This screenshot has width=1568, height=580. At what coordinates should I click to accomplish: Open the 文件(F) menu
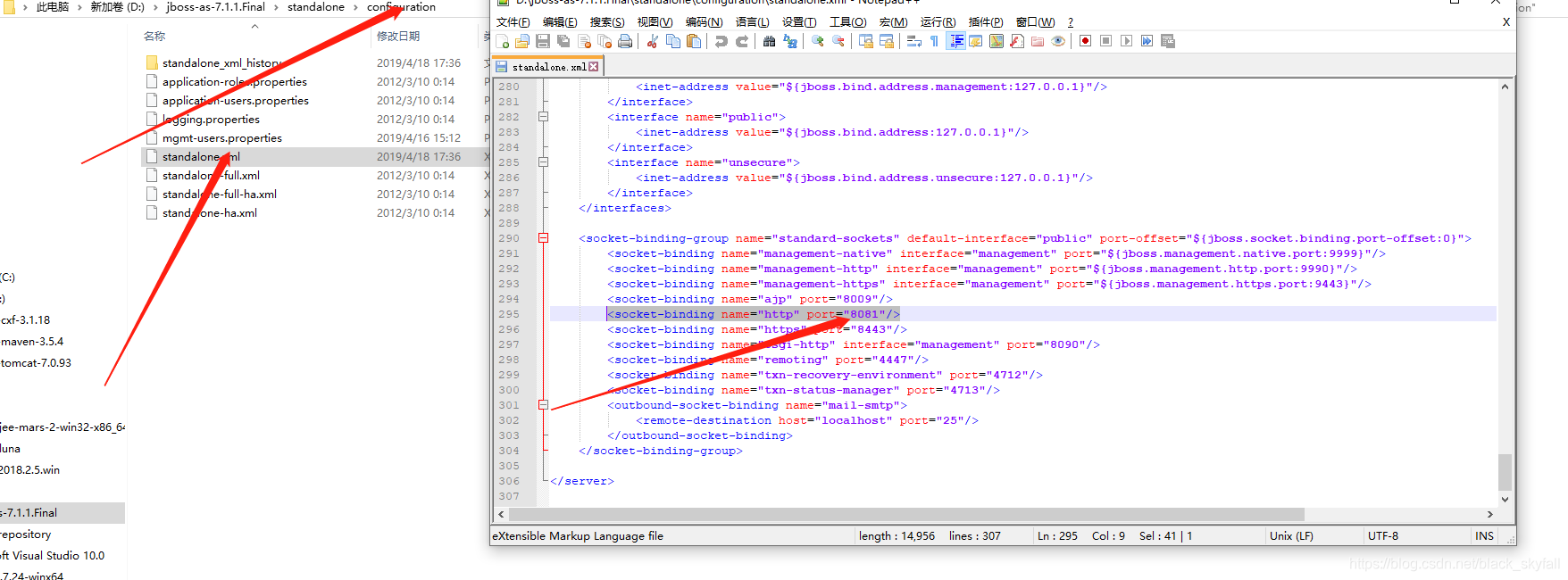pyautogui.click(x=513, y=22)
